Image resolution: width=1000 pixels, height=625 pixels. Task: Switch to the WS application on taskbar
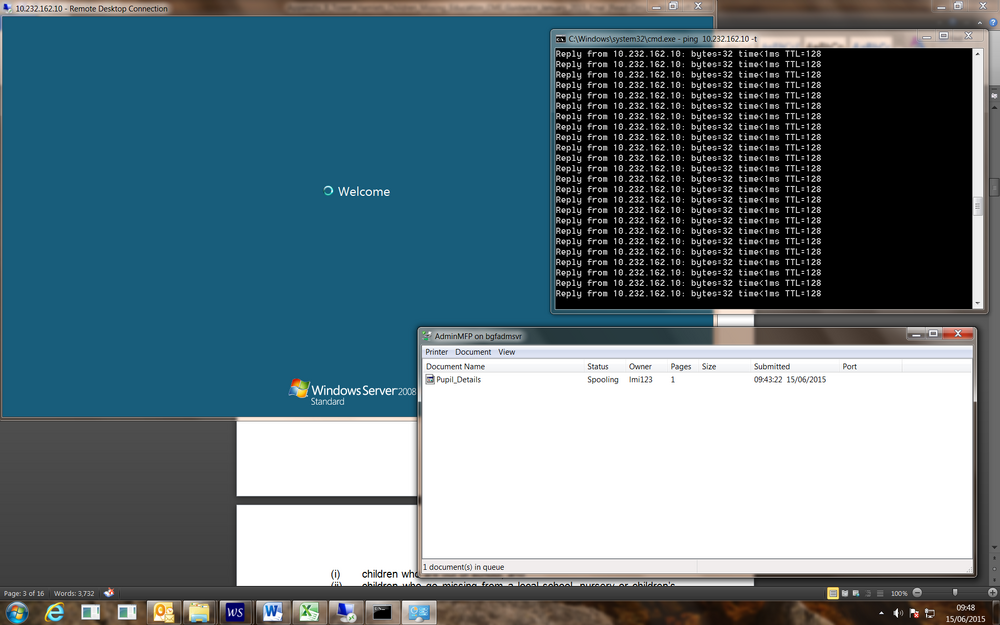pyautogui.click(x=235, y=613)
